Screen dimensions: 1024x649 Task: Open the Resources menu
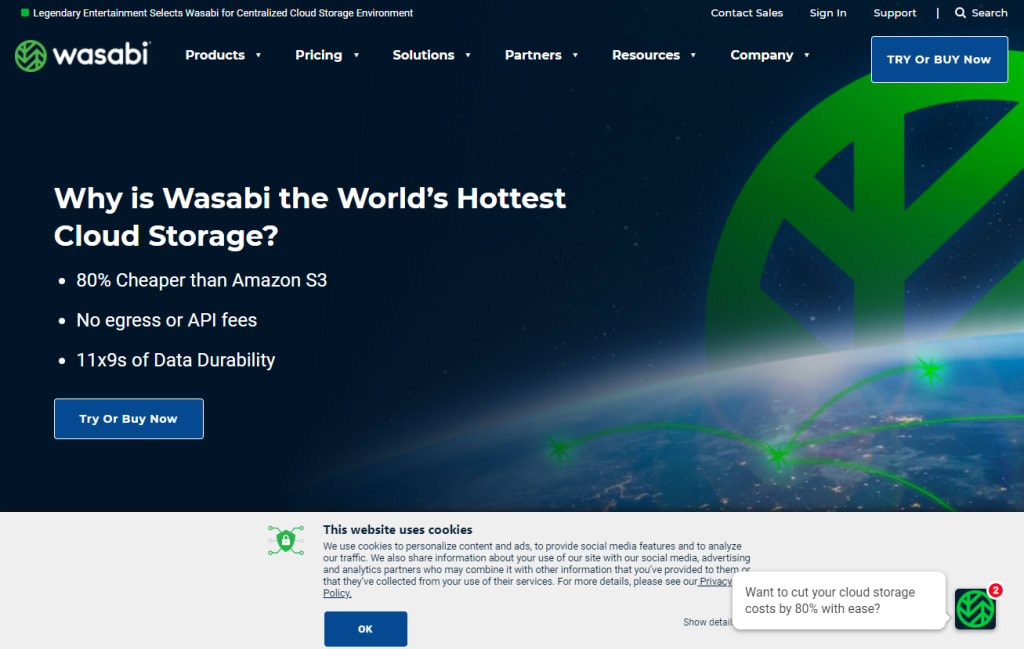pyautogui.click(x=646, y=55)
